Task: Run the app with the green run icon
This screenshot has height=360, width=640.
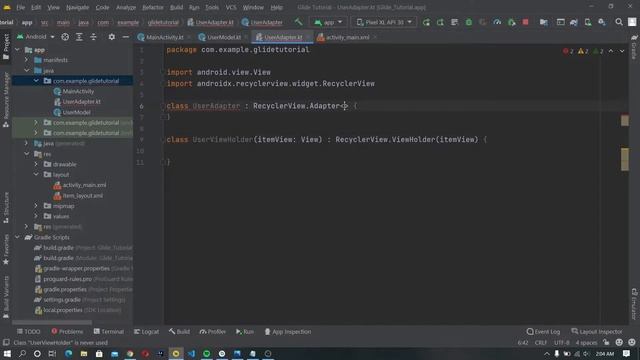Action: (426, 22)
